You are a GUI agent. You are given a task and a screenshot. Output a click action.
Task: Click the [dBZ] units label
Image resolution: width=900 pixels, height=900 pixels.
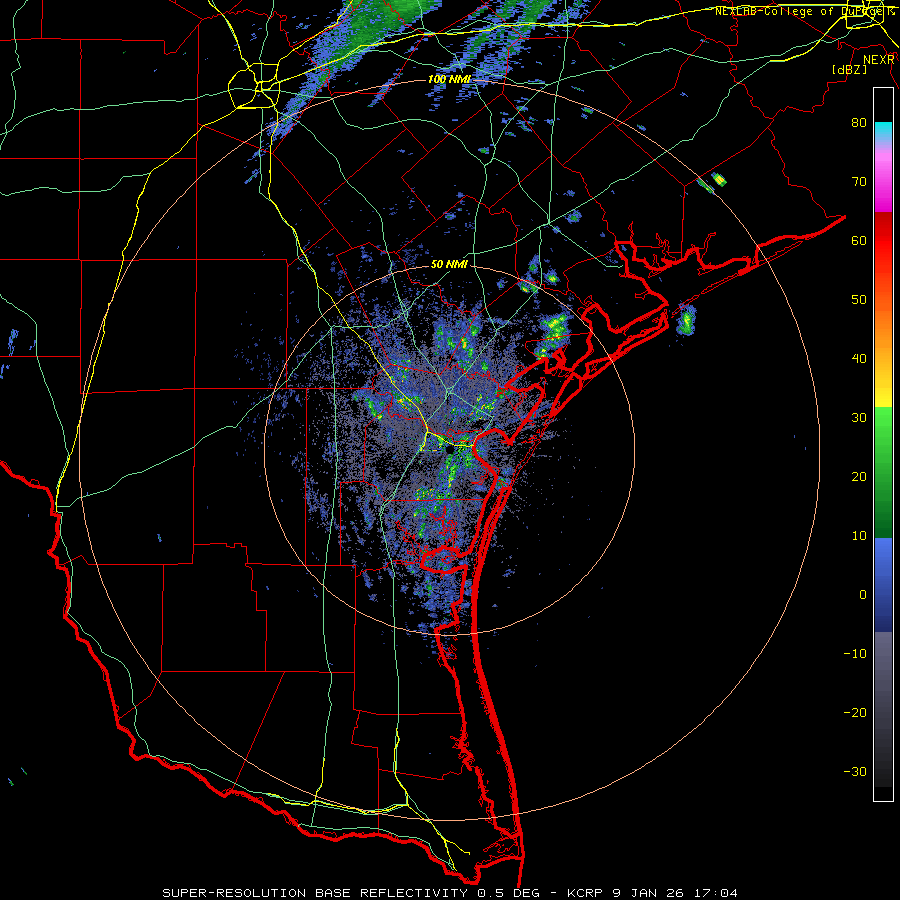pyautogui.click(x=849, y=69)
